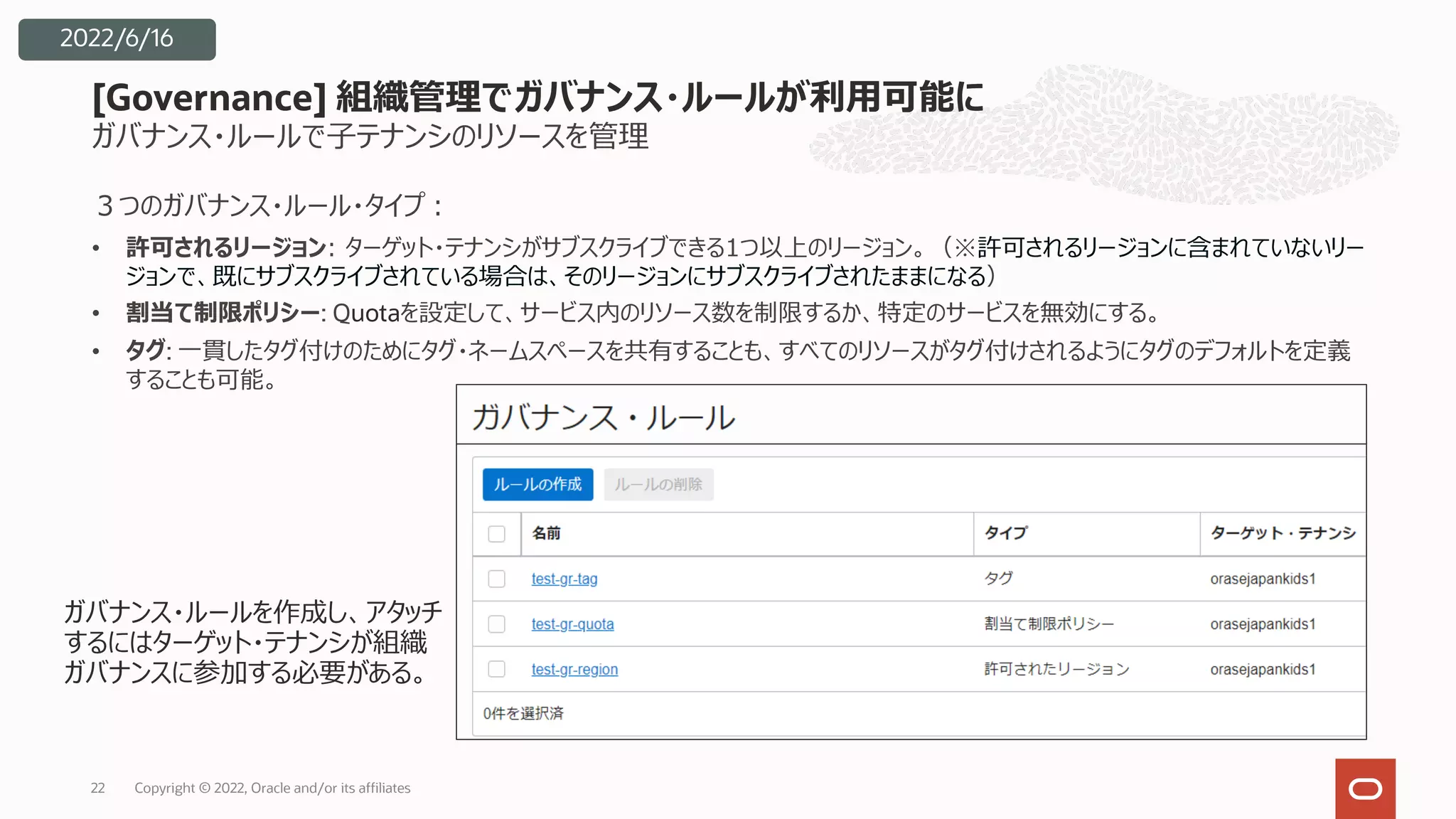This screenshot has height=819, width=1456.
Task: Open the test-gr-region rule link
Action: pyautogui.click(x=574, y=669)
